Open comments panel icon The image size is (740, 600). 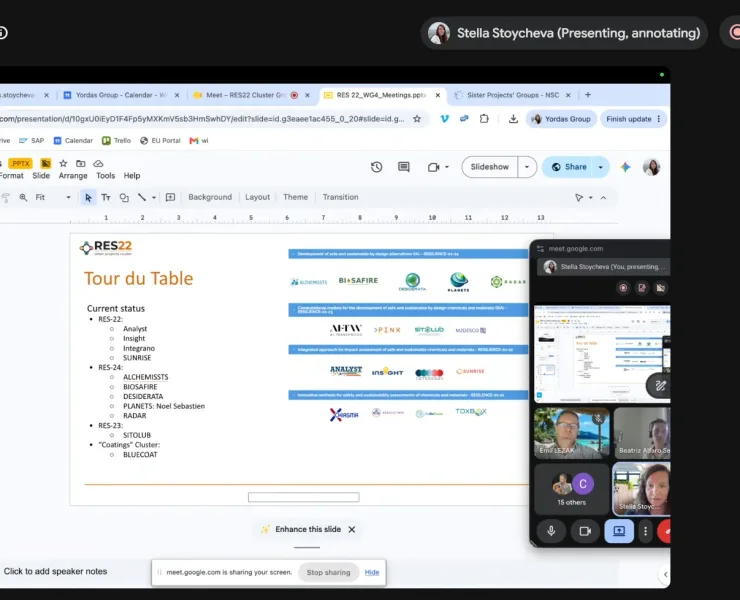click(x=404, y=167)
